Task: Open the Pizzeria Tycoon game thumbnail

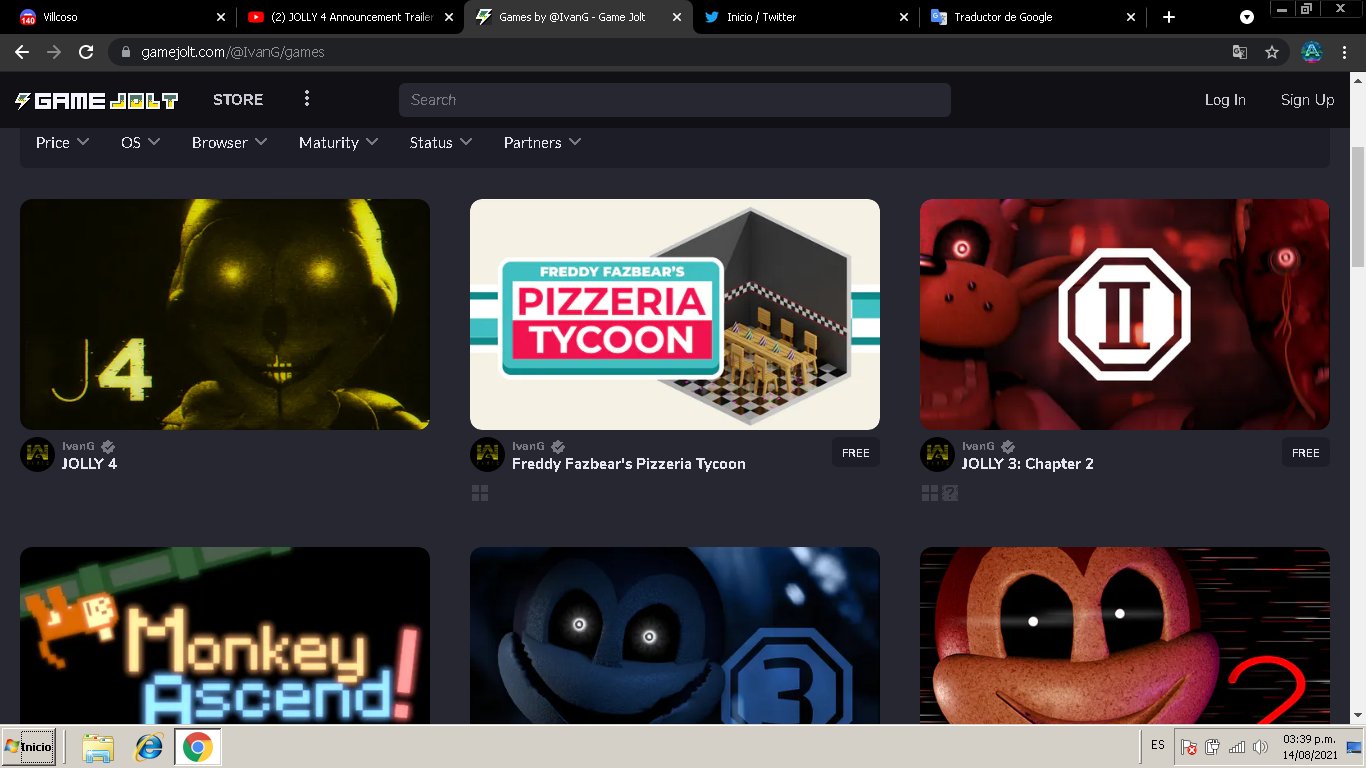Action: click(x=675, y=314)
